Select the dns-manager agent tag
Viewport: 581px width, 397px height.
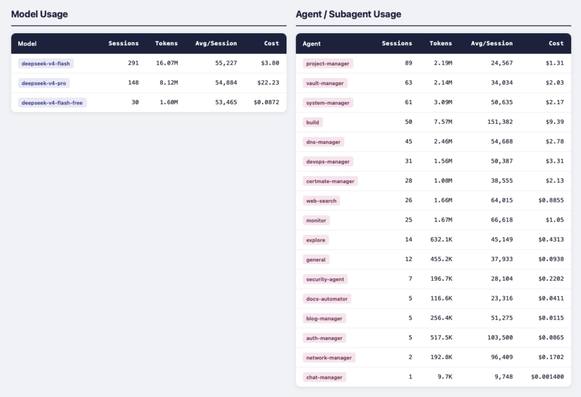(x=323, y=142)
